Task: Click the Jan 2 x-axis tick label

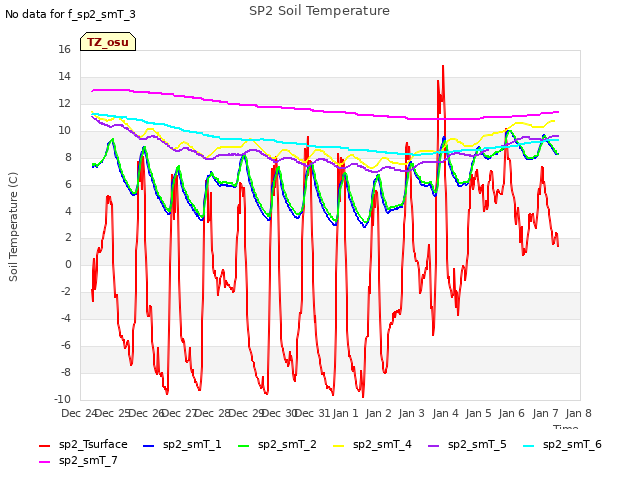Action: pos(378,413)
